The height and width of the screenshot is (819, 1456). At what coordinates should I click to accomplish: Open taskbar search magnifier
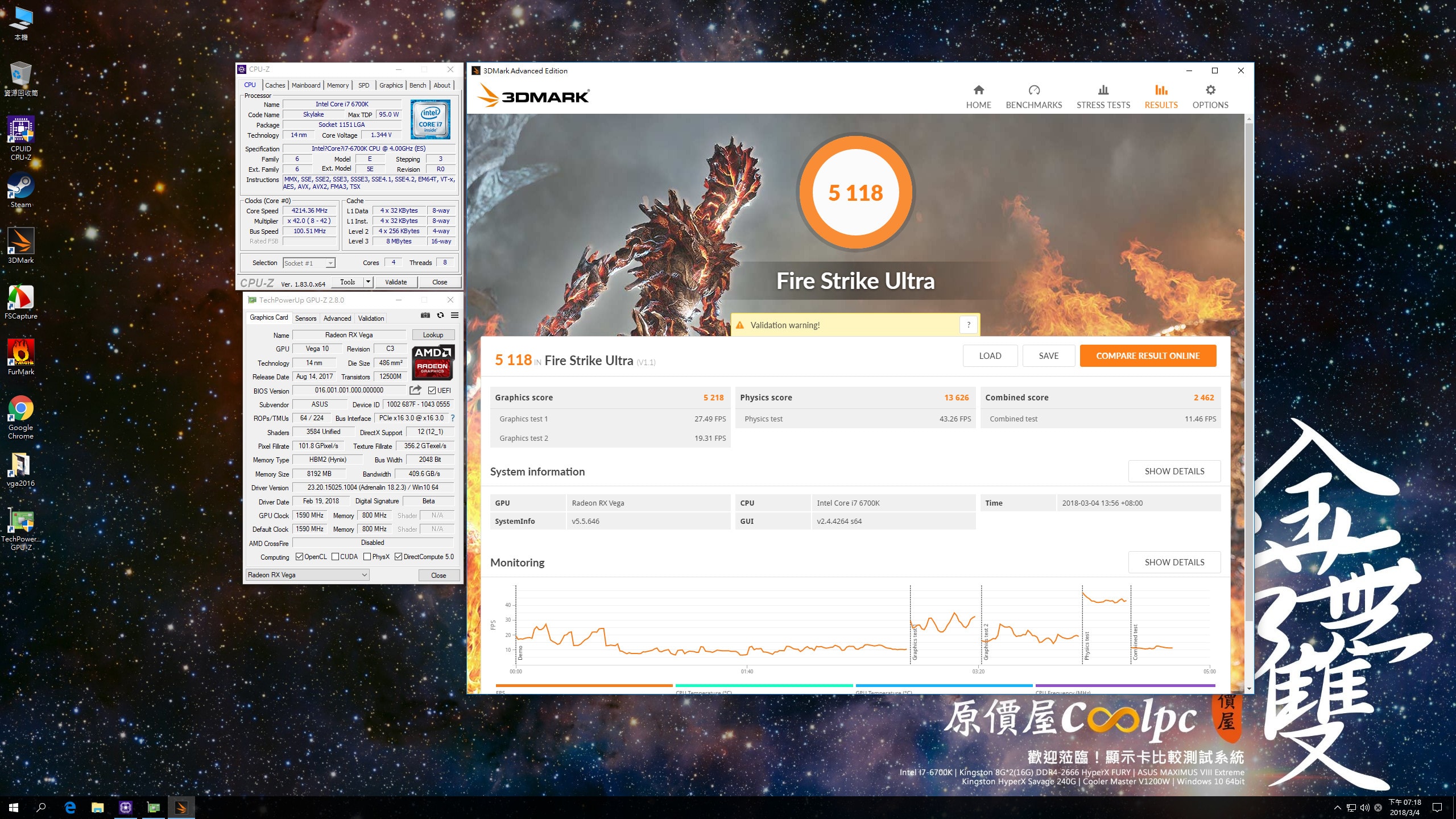[41, 807]
